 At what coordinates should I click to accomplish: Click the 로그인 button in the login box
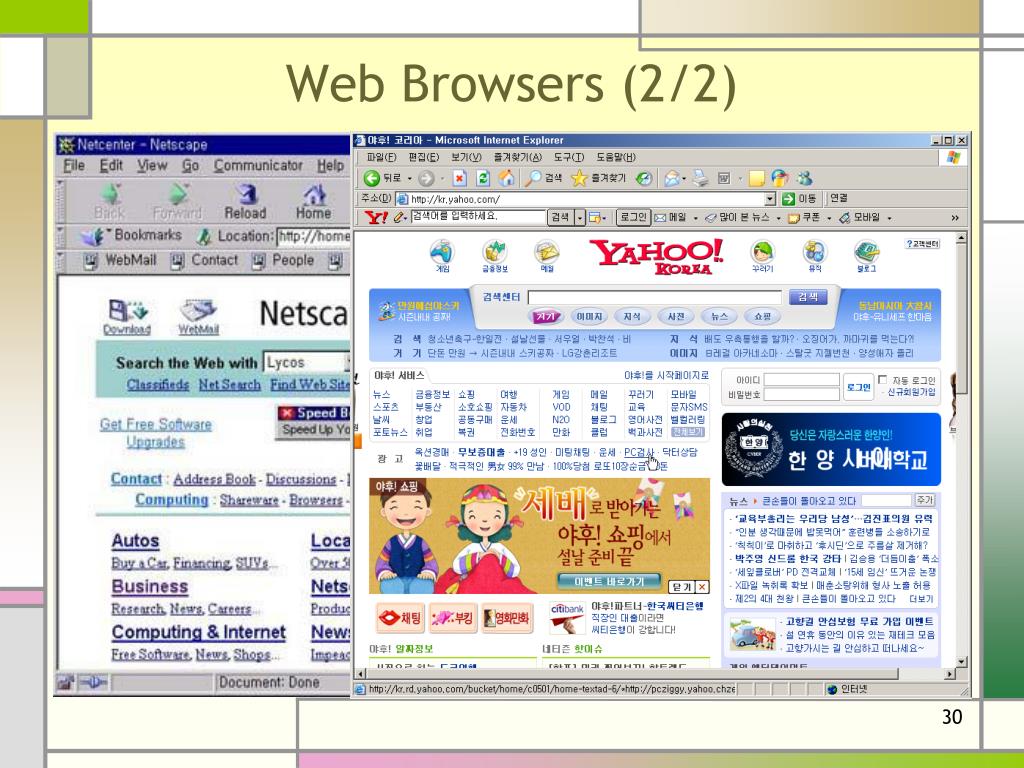[x=858, y=387]
